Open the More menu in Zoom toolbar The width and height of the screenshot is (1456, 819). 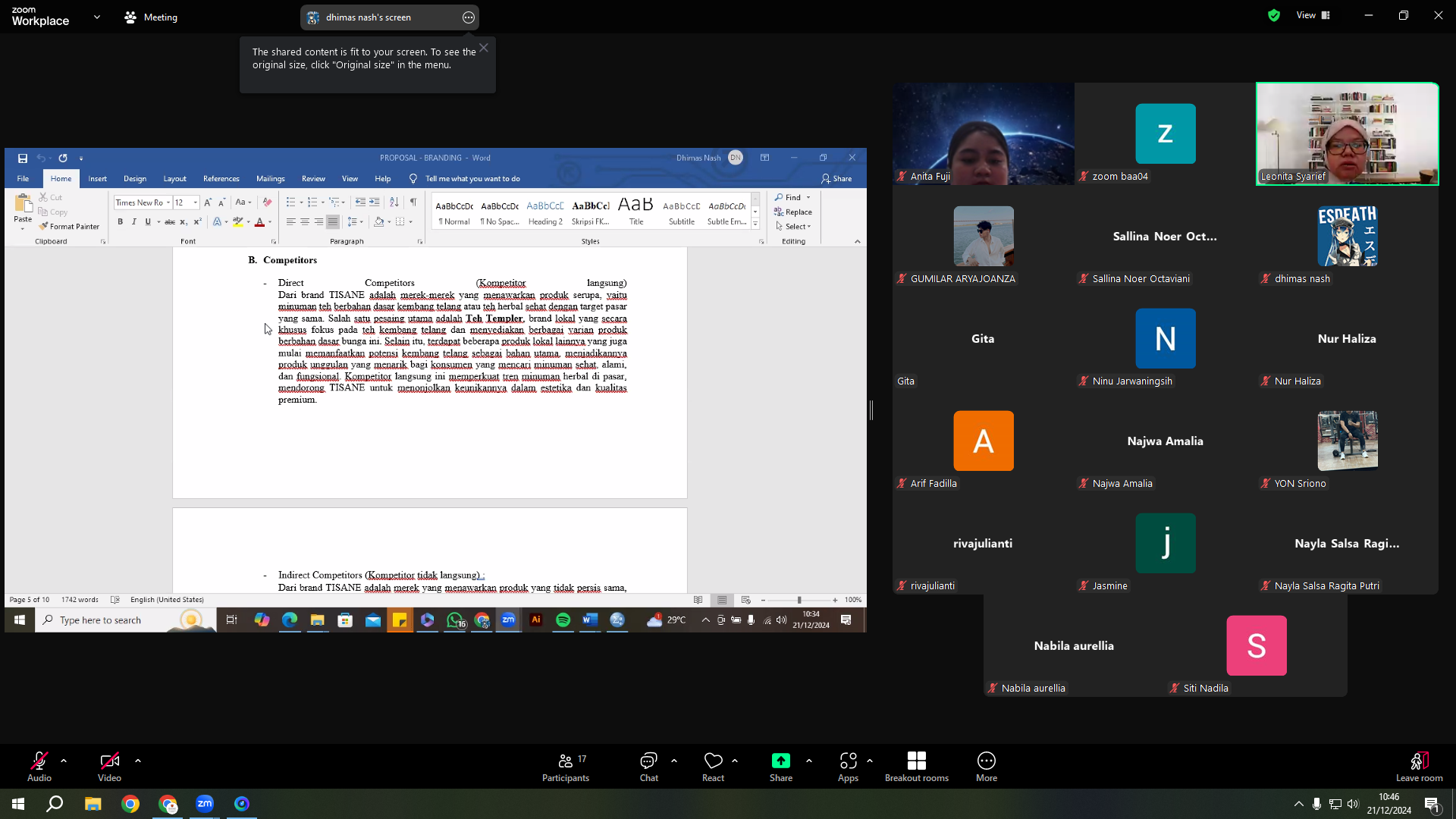point(987,766)
